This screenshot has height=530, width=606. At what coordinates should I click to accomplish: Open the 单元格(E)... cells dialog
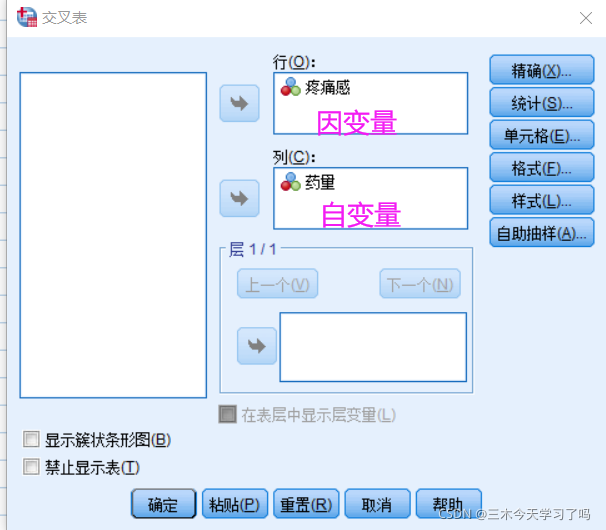[541, 135]
